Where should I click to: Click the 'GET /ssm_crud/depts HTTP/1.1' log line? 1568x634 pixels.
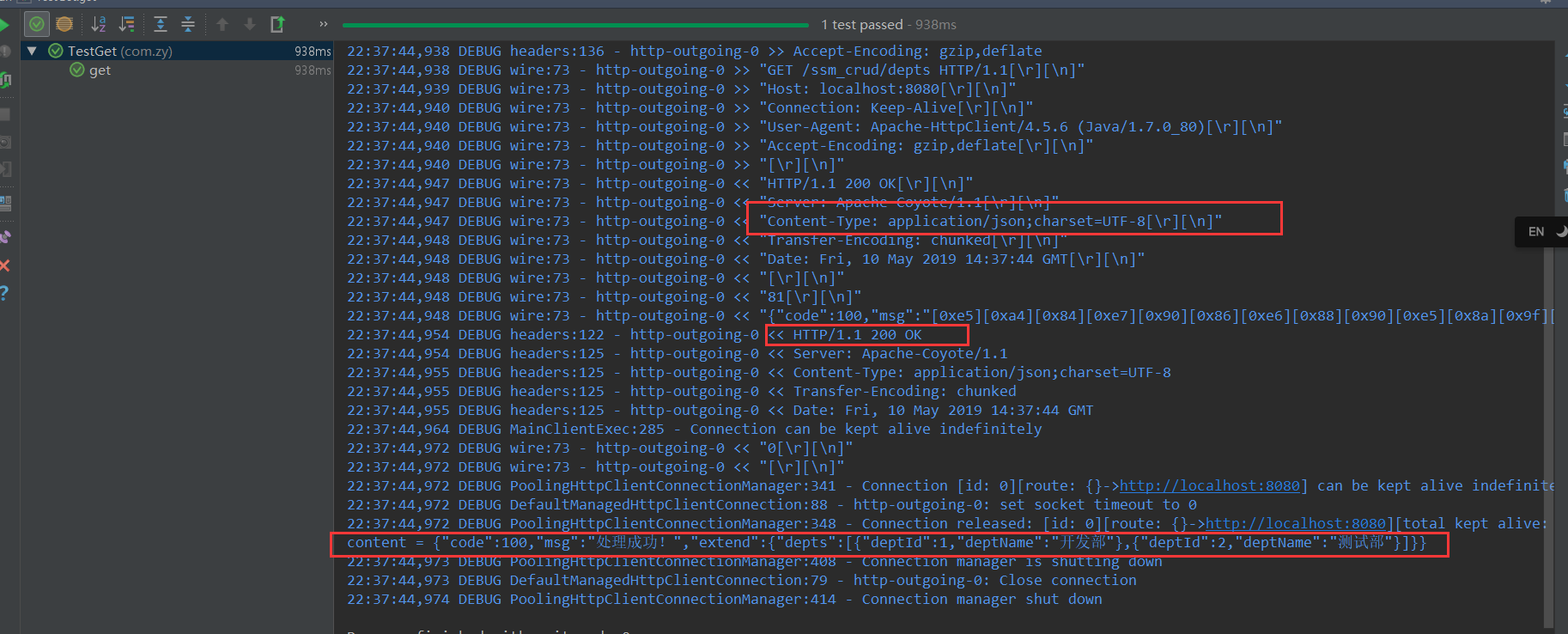(x=716, y=70)
